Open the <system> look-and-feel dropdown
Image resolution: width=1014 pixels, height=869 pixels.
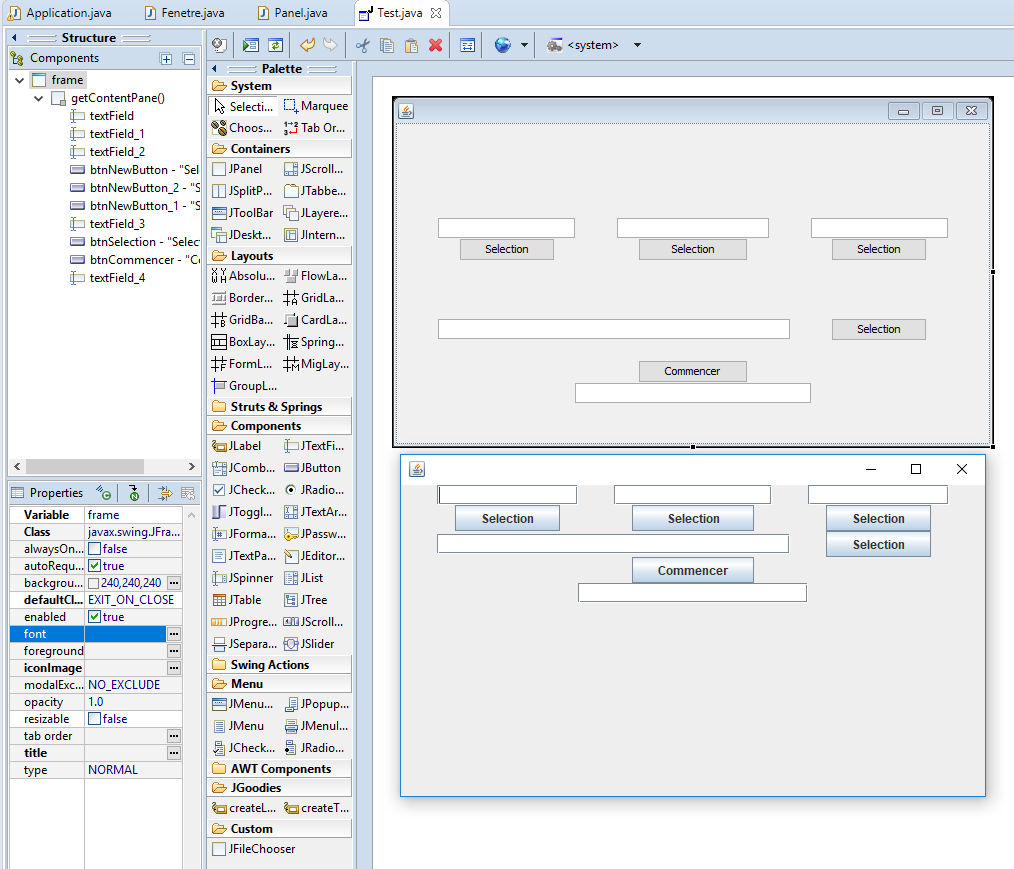637,46
